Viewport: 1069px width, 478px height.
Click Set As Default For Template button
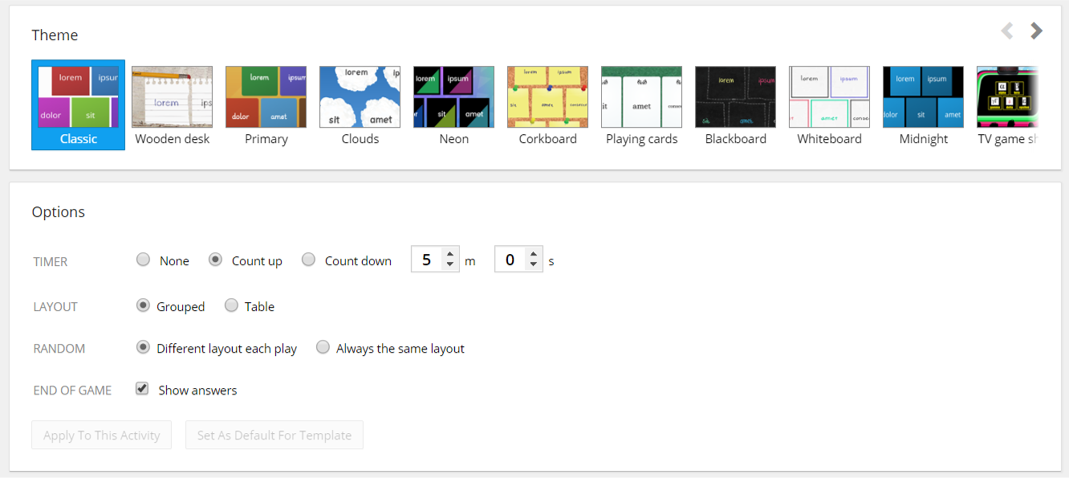click(274, 435)
